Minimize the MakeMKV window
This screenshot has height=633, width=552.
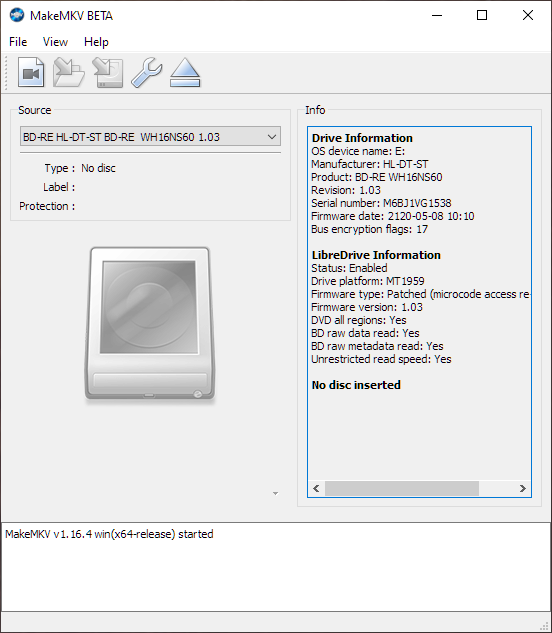point(437,15)
